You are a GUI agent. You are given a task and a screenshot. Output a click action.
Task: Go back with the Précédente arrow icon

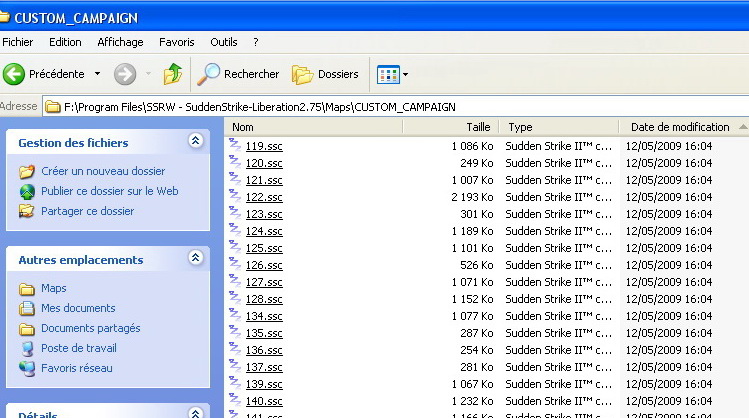(x=14, y=74)
